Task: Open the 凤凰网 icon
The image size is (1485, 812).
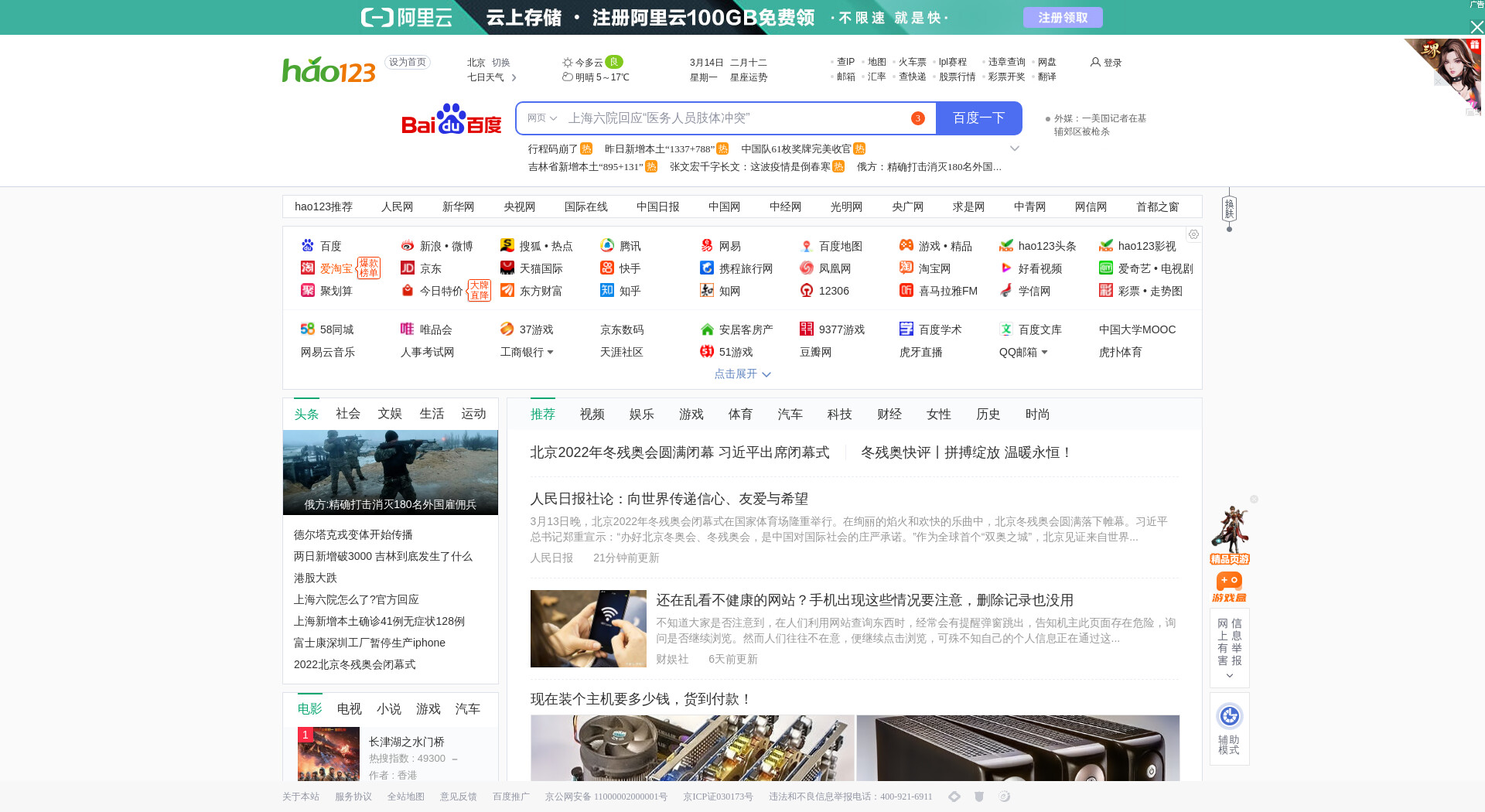Action: tap(807, 268)
